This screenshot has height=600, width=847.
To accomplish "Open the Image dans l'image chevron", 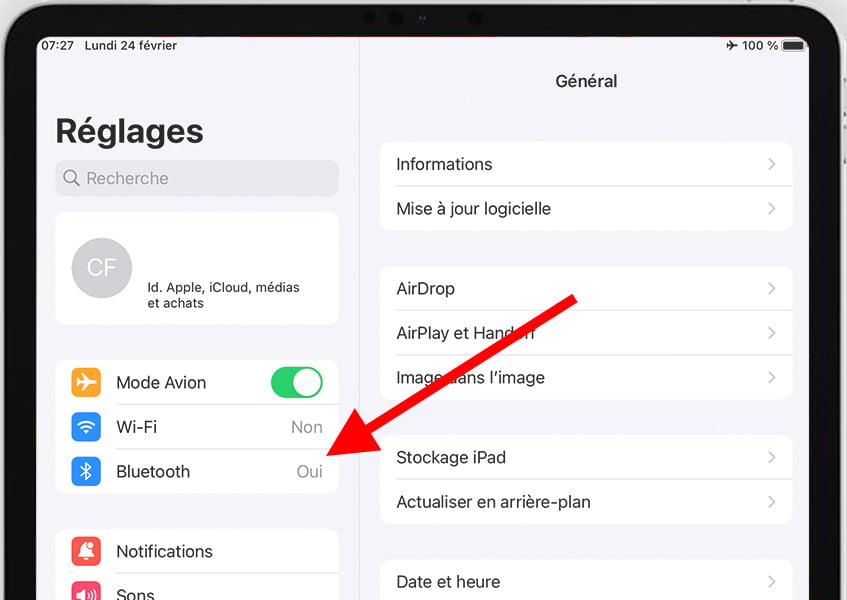I will pos(771,377).
